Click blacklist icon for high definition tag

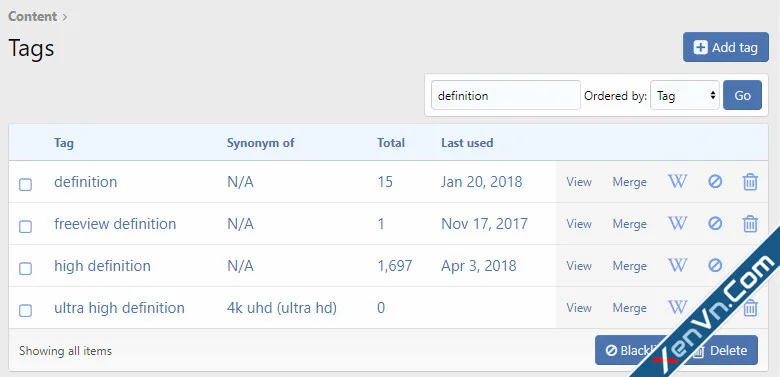click(715, 266)
